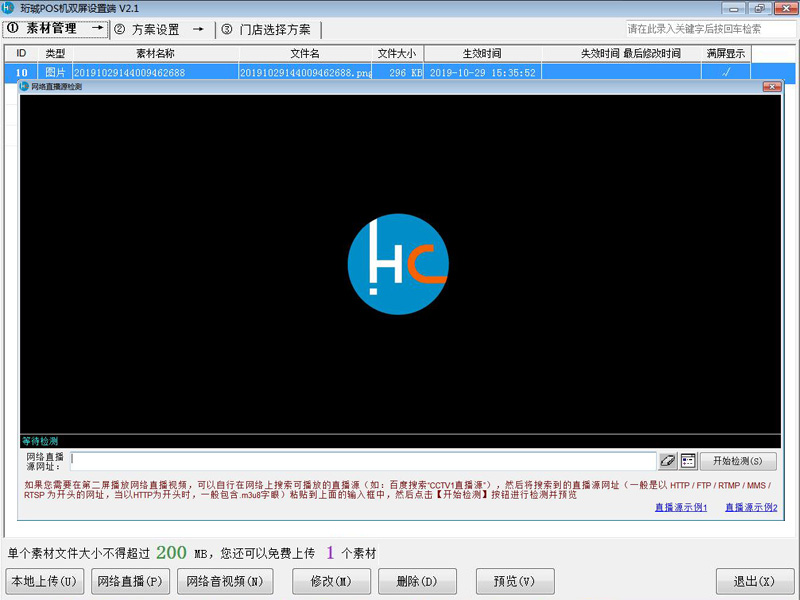Minimize the POS机双屏设置端 main window
The width and height of the screenshot is (800, 600).
(733, 9)
